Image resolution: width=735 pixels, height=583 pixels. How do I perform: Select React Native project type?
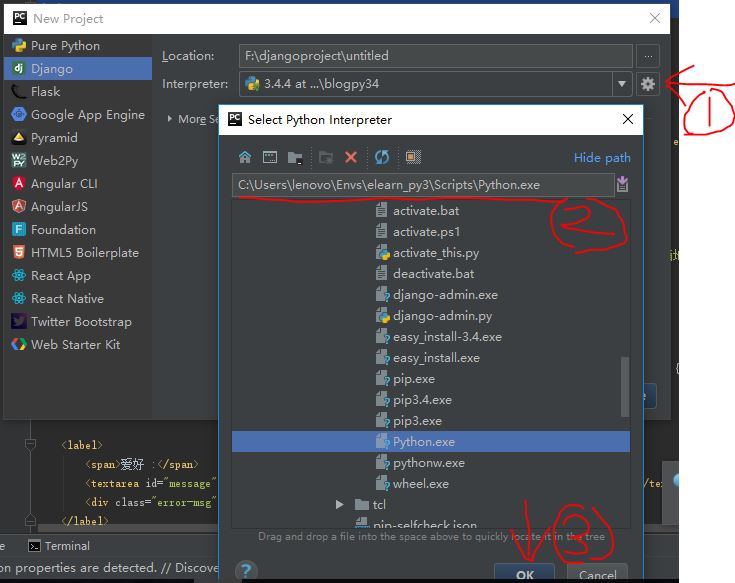click(78, 299)
